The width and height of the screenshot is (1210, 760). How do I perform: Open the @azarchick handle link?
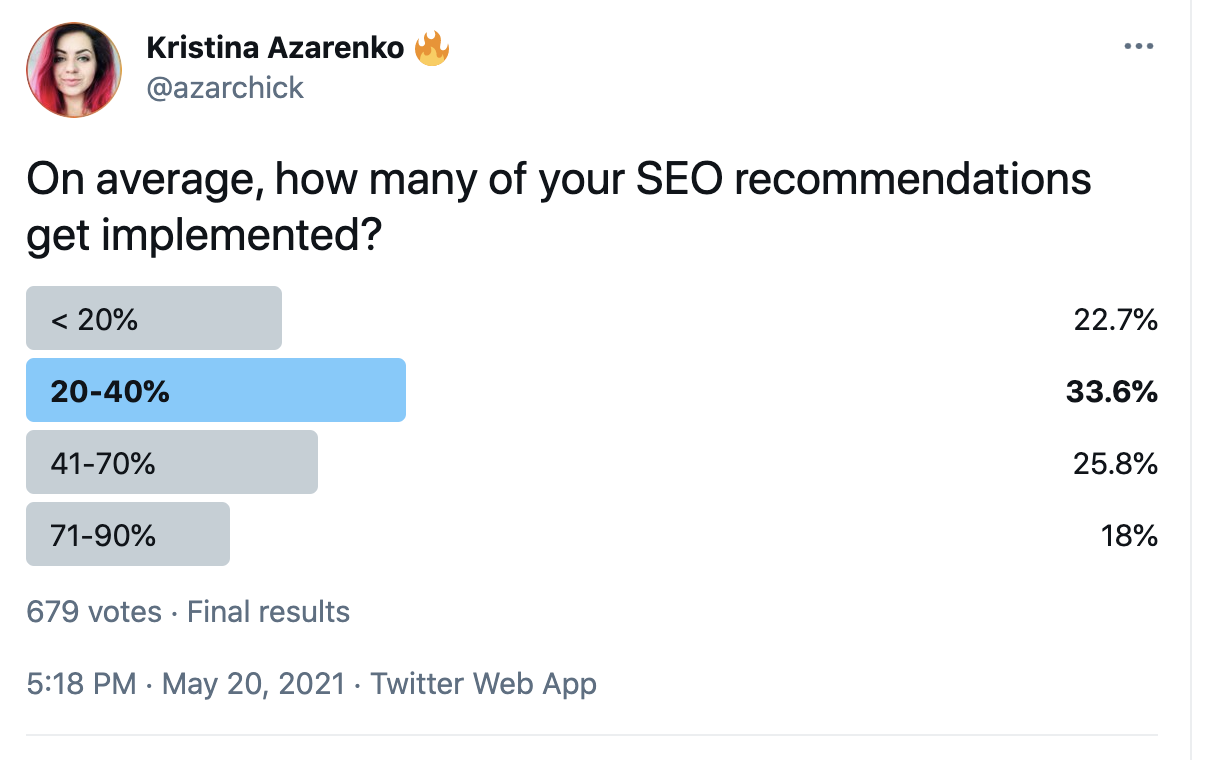tap(225, 88)
